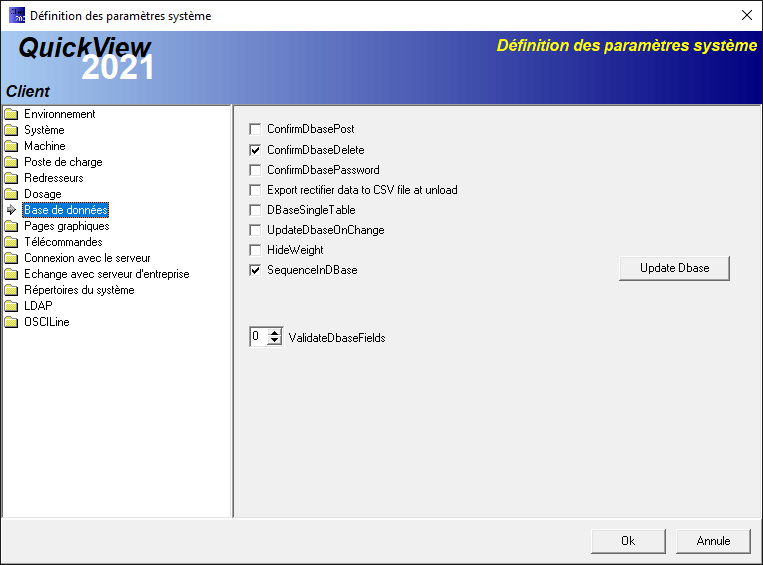Click the folder icon beside Dosage
Image resolution: width=763 pixels, height=565 pixels.
(11, 194)
